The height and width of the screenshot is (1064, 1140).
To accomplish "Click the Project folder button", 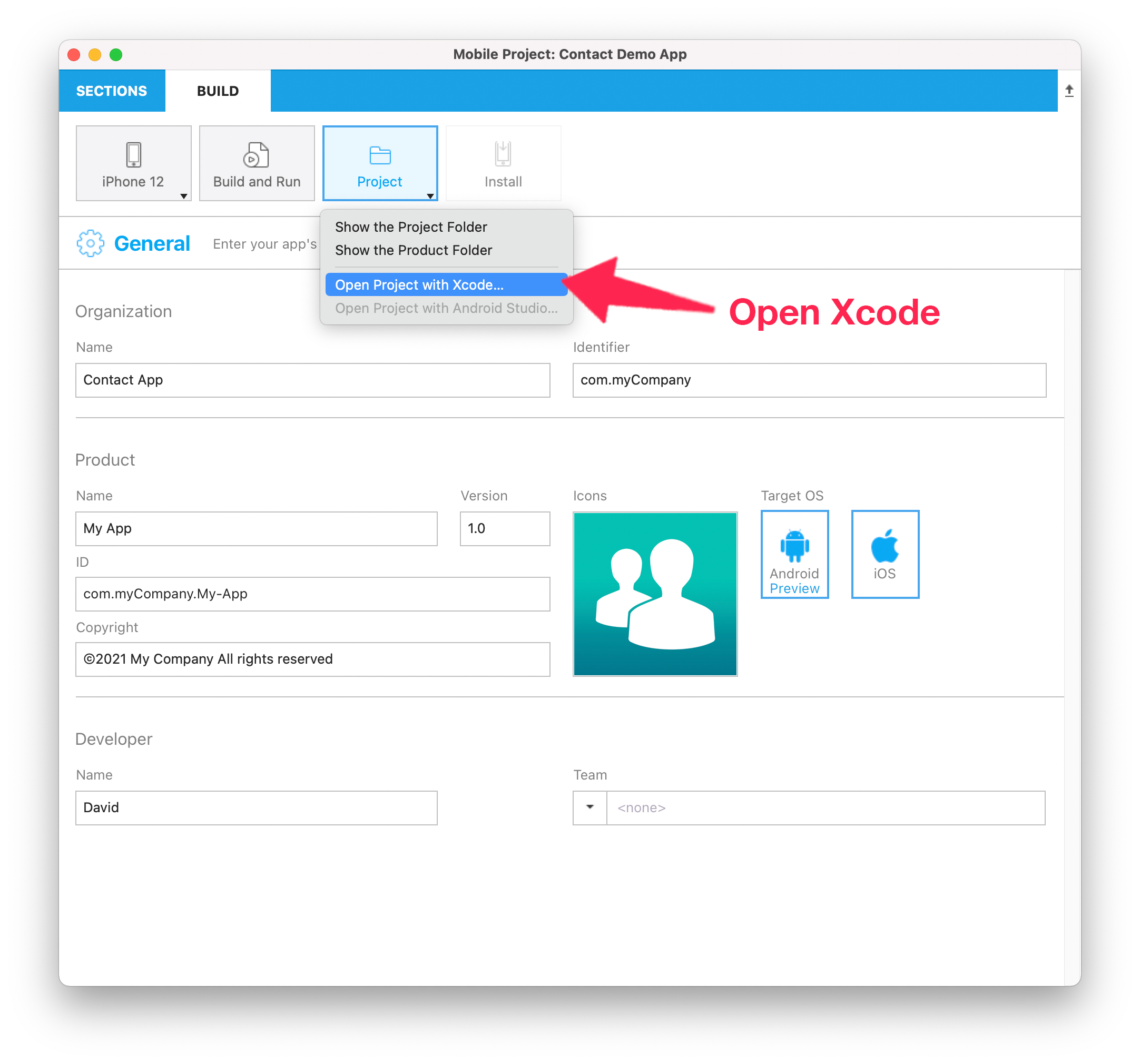I will tap(380, 163).
